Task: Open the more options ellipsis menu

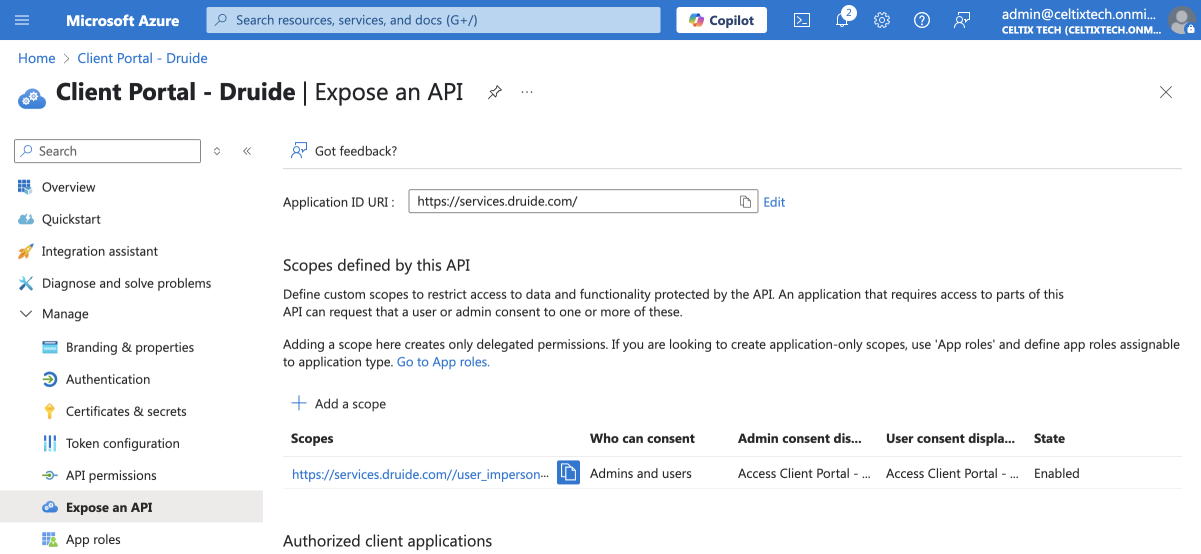Action: point(527,92)
